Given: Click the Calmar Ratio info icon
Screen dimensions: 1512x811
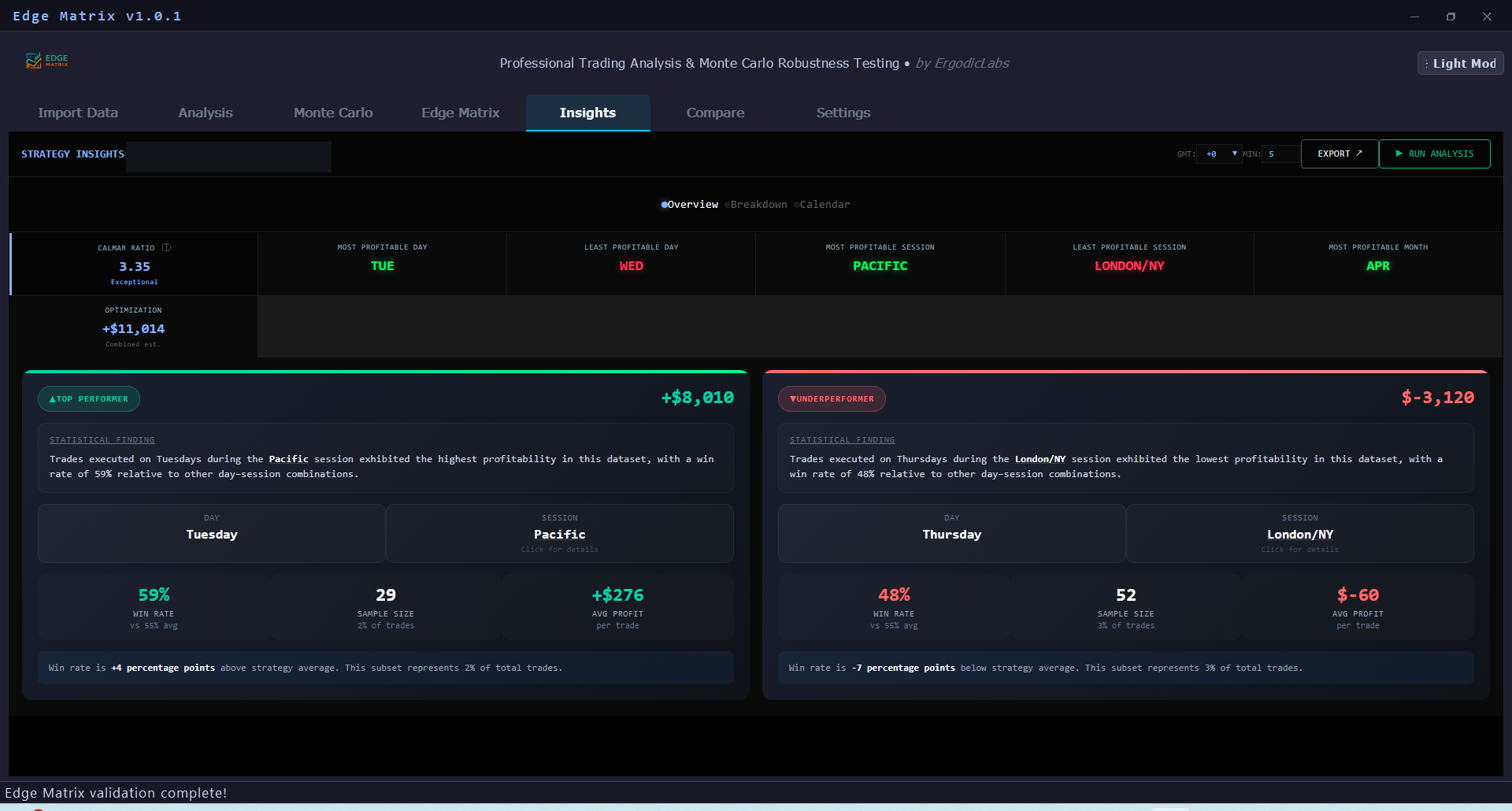Looking at the screenshot, I should point(166,247).
